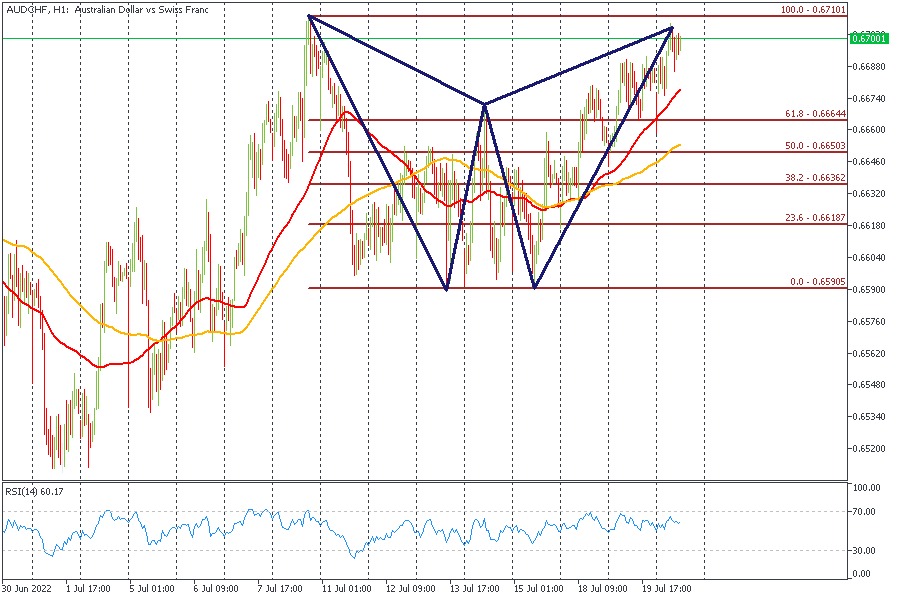The width and height of the screenshot is (900, 600).
Task: Click the 70.00 RSI scale level
Action: [865, 511]
